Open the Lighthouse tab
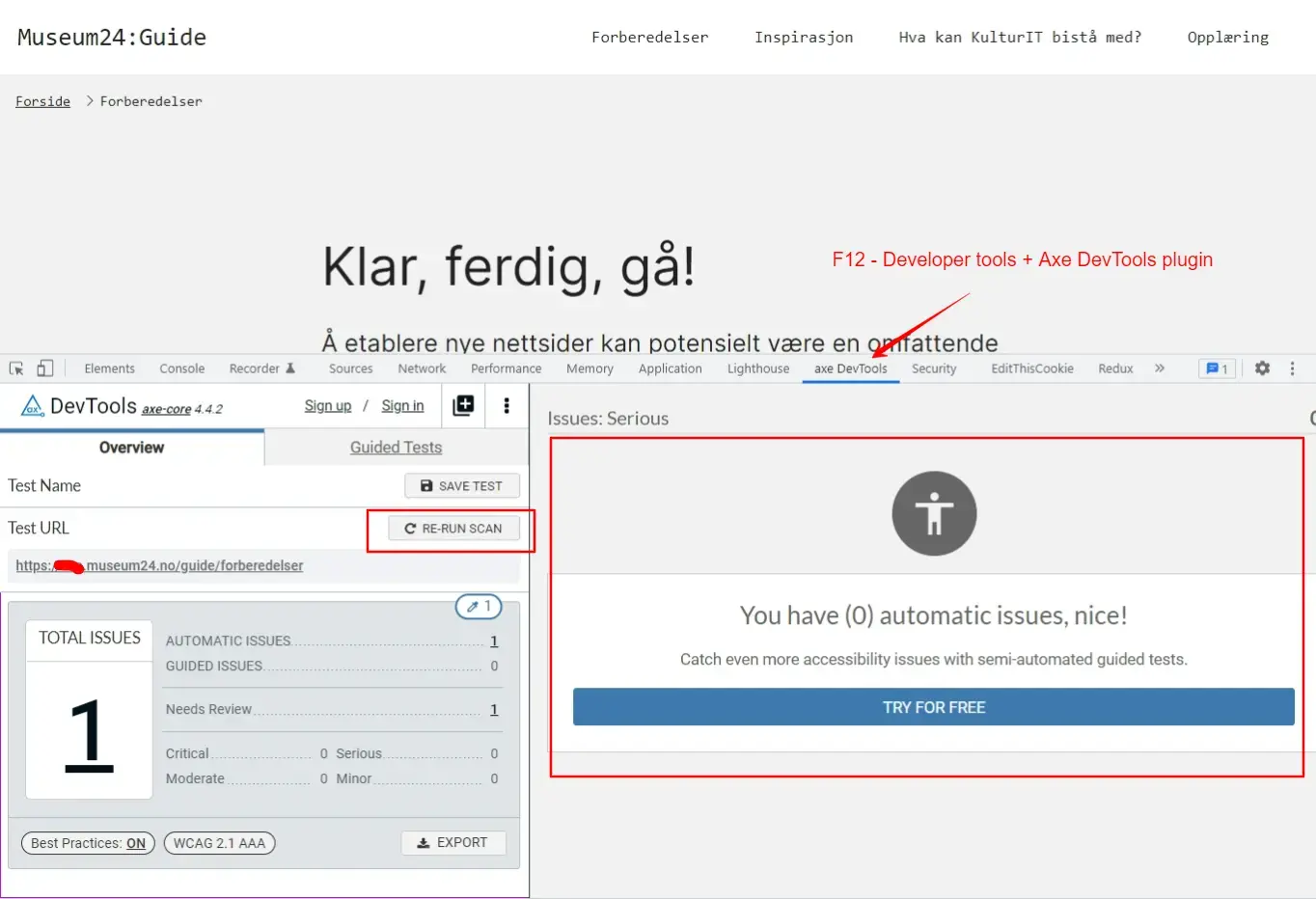 (x=758, y=368)
